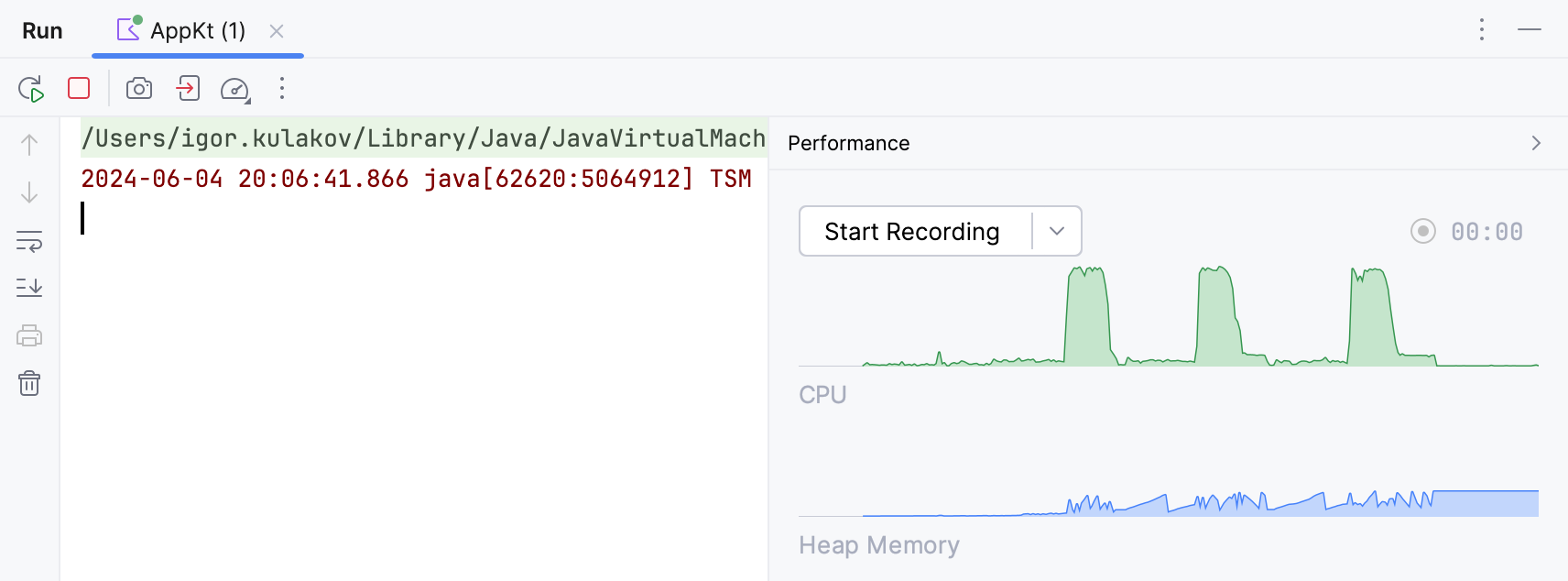Viewport: 1568px width, 581px height.
Task: Click the thread dump toolbar icon
Action: (x=187, y=89)
